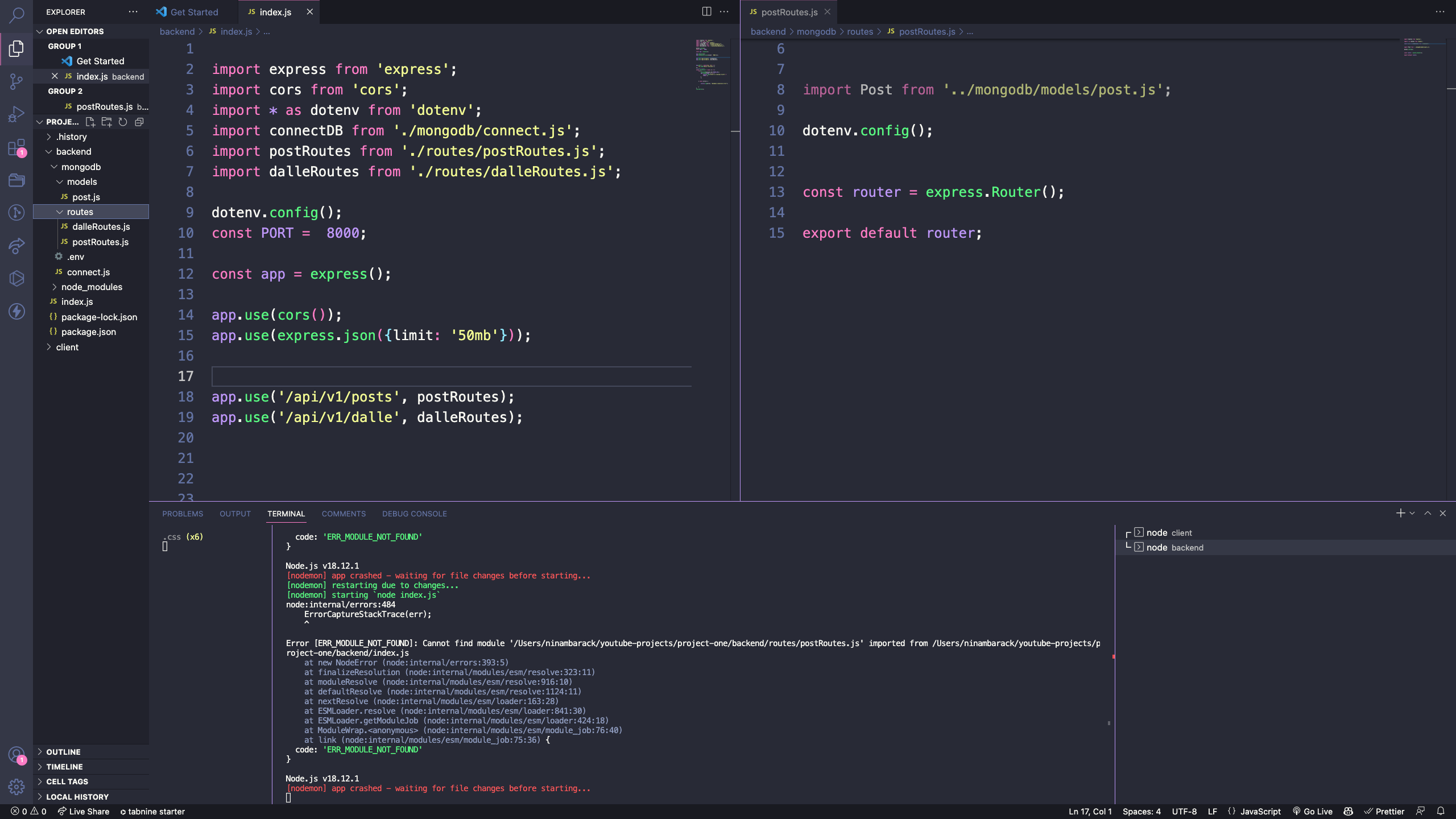1456x819 pixels.
Task: Open a new terminal with the plus icon
Action: coord(1400,512)
